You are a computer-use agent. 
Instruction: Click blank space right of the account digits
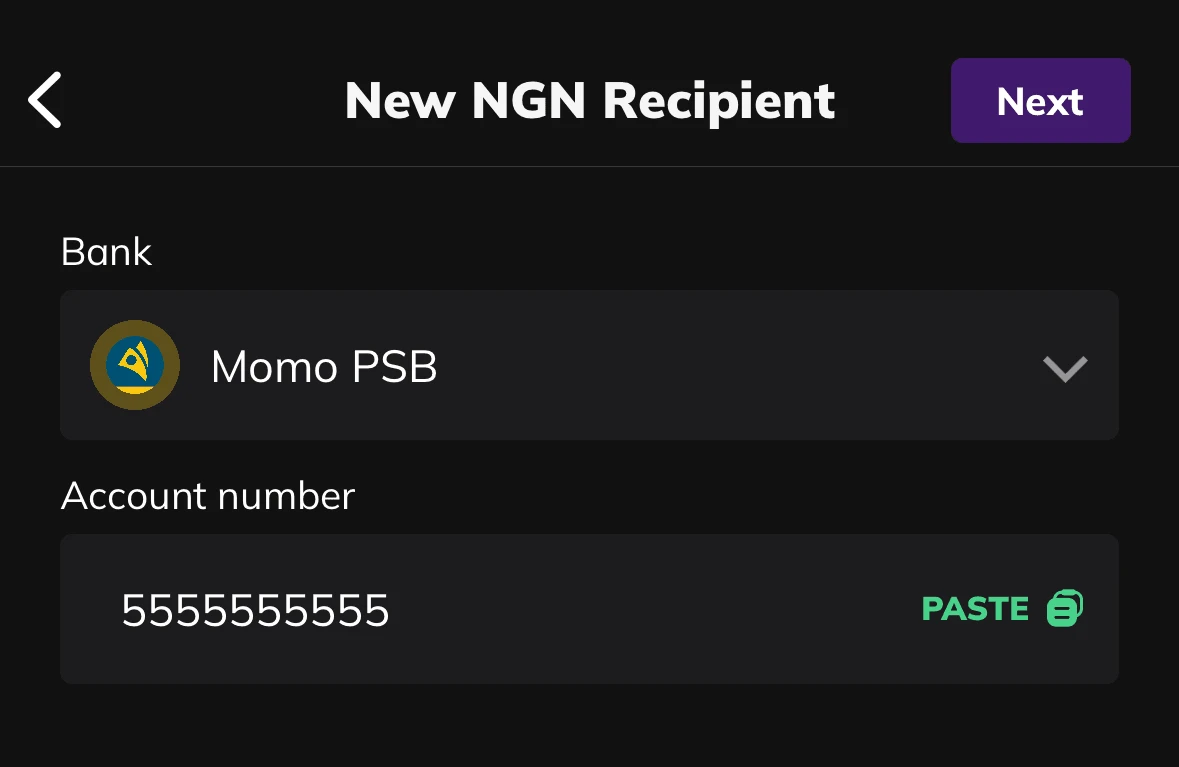[x=650, y=610]
